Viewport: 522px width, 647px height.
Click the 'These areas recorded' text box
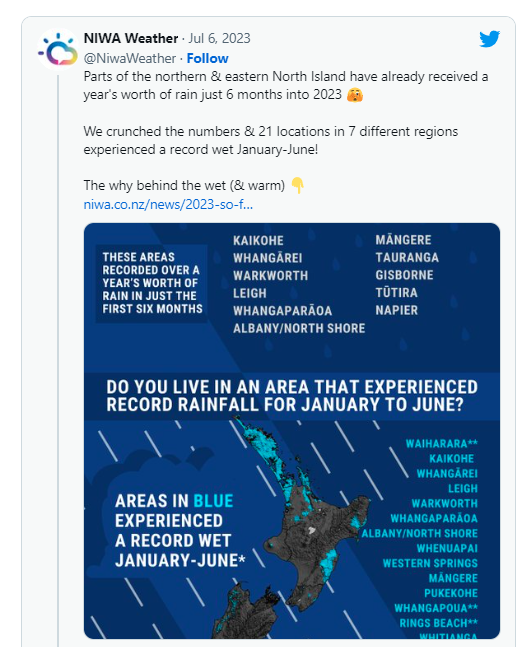click(152, 283)
